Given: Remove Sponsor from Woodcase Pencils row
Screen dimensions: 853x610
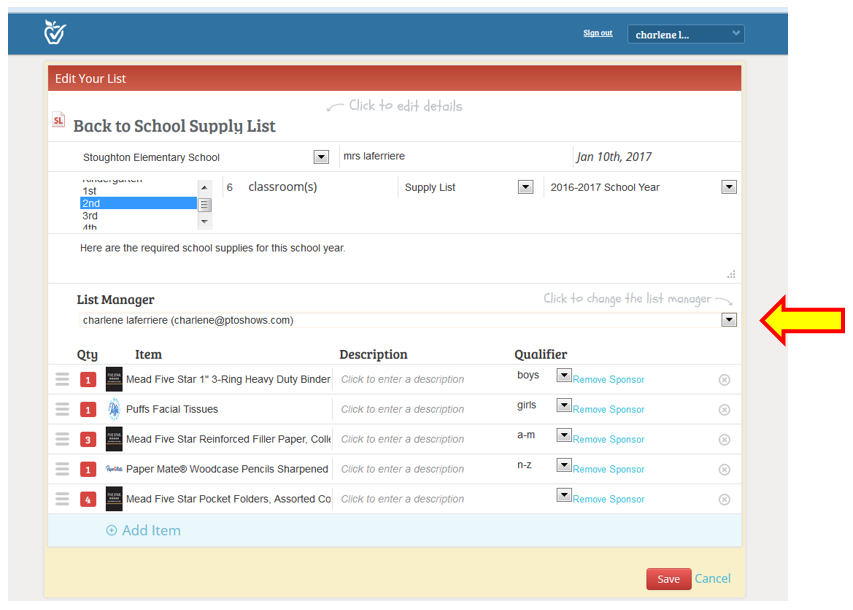Looking at the screenshot, I should [608, 470].
